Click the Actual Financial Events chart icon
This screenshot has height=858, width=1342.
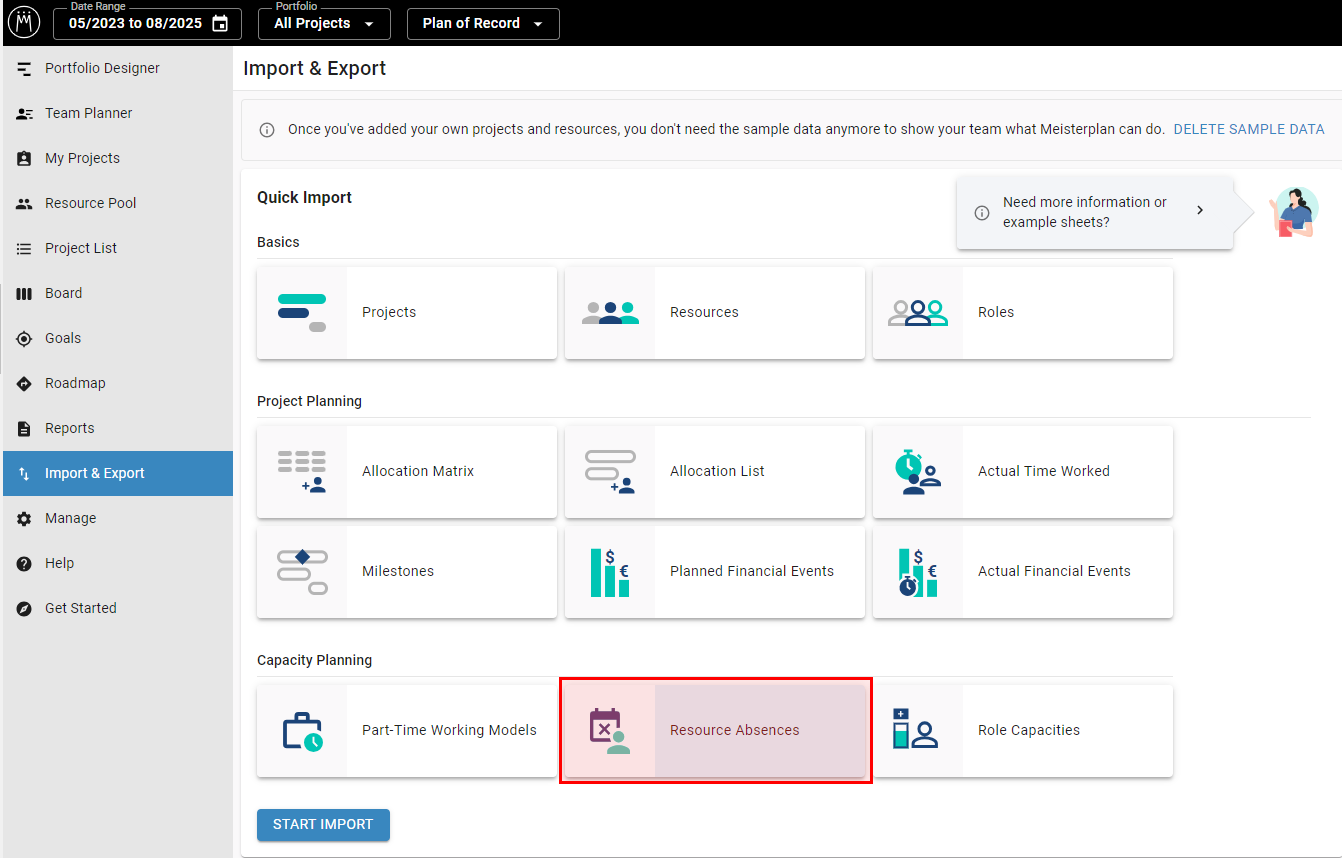point(918,572)
